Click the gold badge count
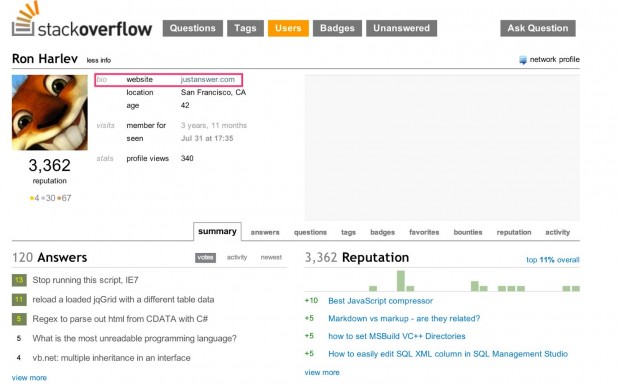This screenshot has height=385, width=620. [35, 198]
